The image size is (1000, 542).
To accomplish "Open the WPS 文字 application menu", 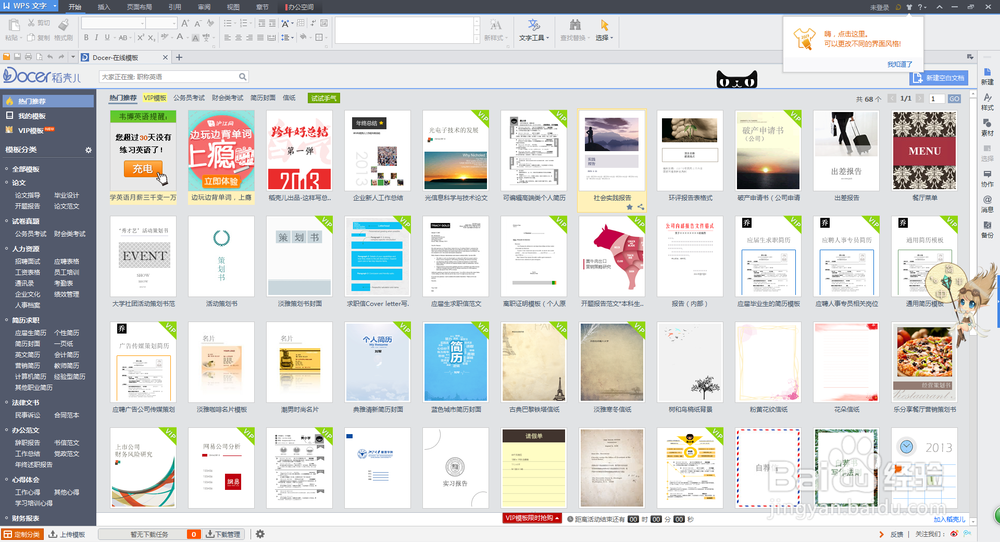I will 29,6.
